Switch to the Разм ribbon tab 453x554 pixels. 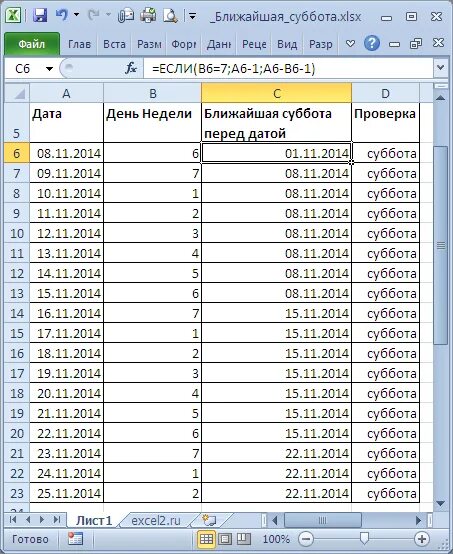149,44
